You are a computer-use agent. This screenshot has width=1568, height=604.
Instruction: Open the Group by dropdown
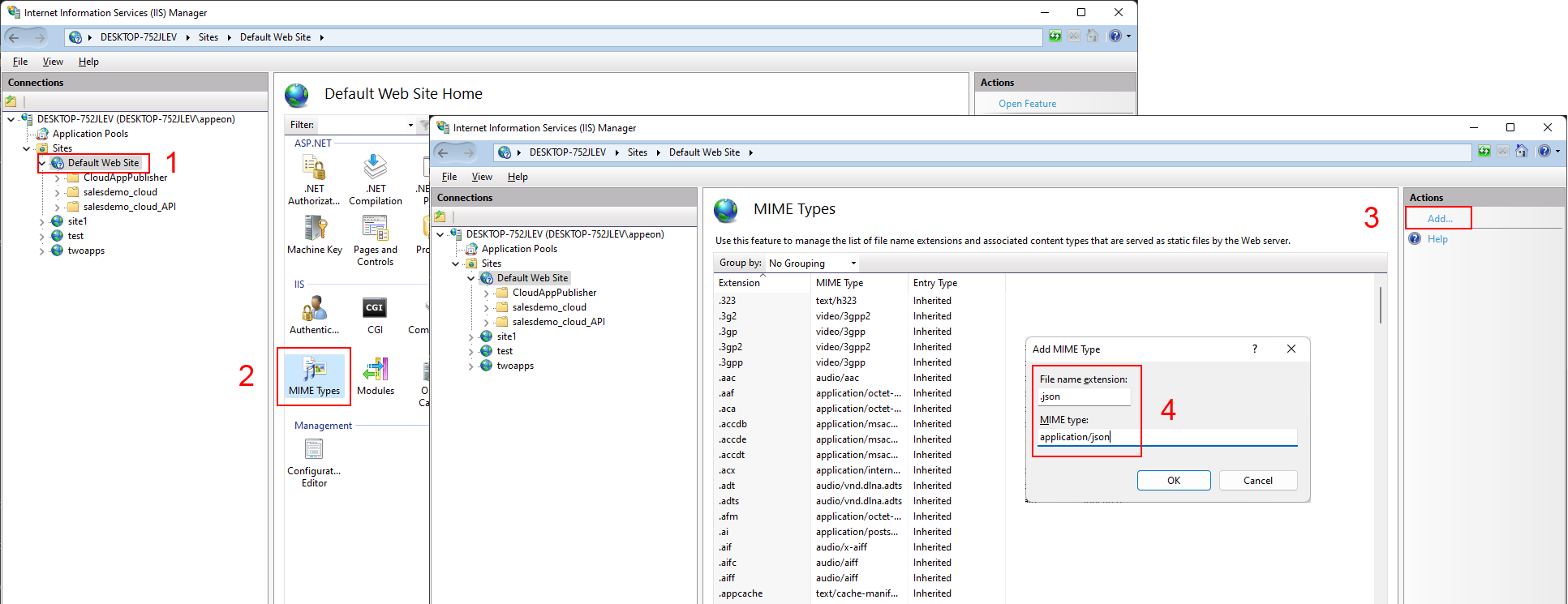(812, 263)
